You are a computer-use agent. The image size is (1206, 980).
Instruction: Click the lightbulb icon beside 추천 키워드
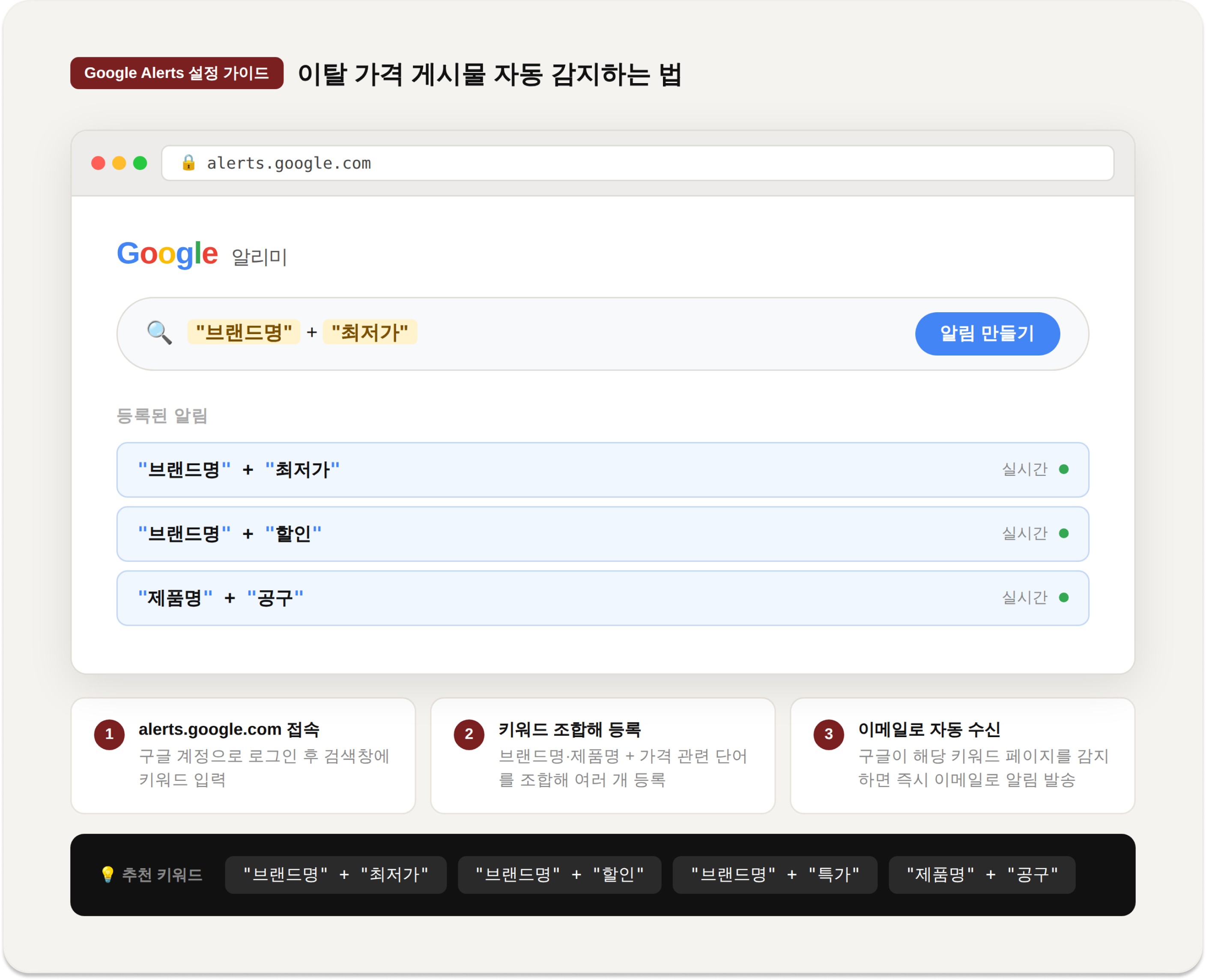[107, 875]
